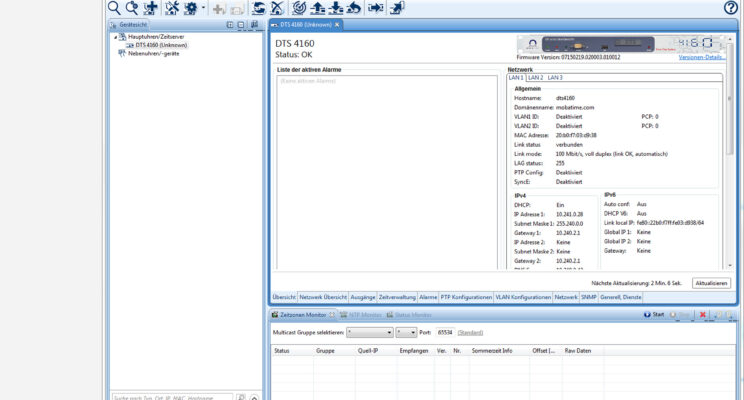Open the Ausgänge tab
Image resolution: width=744 pixels, height=400 pixels.
[363, 297]
